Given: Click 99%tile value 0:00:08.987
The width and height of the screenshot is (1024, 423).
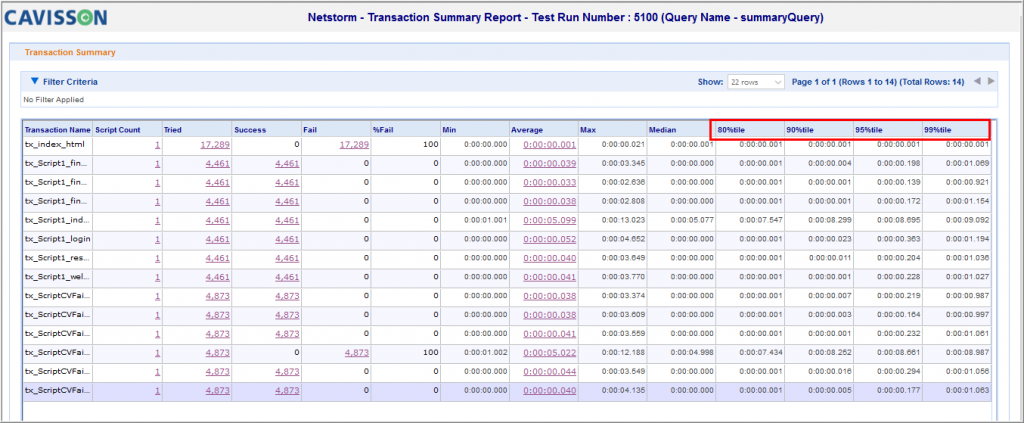Looking at the screenshot, I should [967, 352].
